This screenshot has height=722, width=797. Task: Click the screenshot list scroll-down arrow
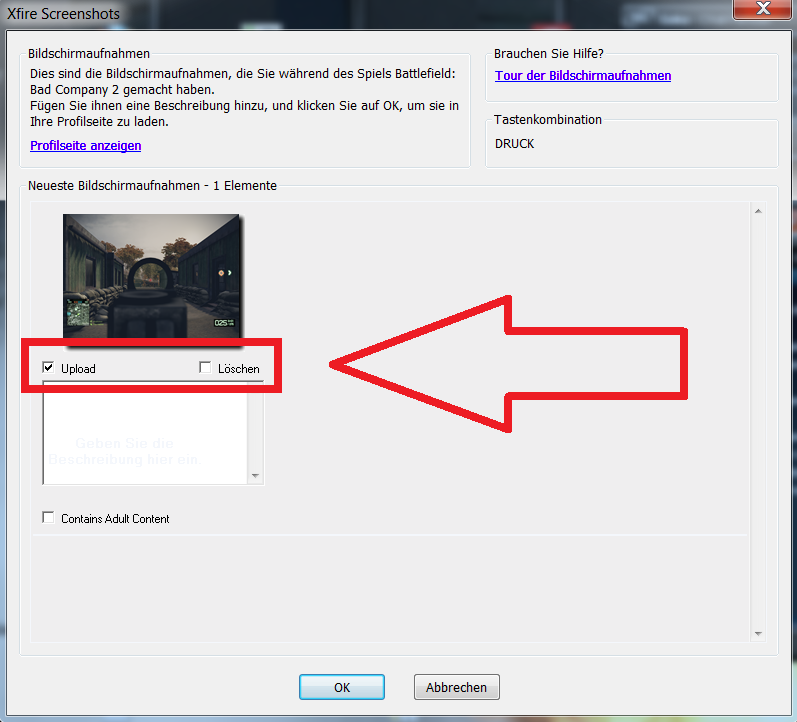coord(758,634)
